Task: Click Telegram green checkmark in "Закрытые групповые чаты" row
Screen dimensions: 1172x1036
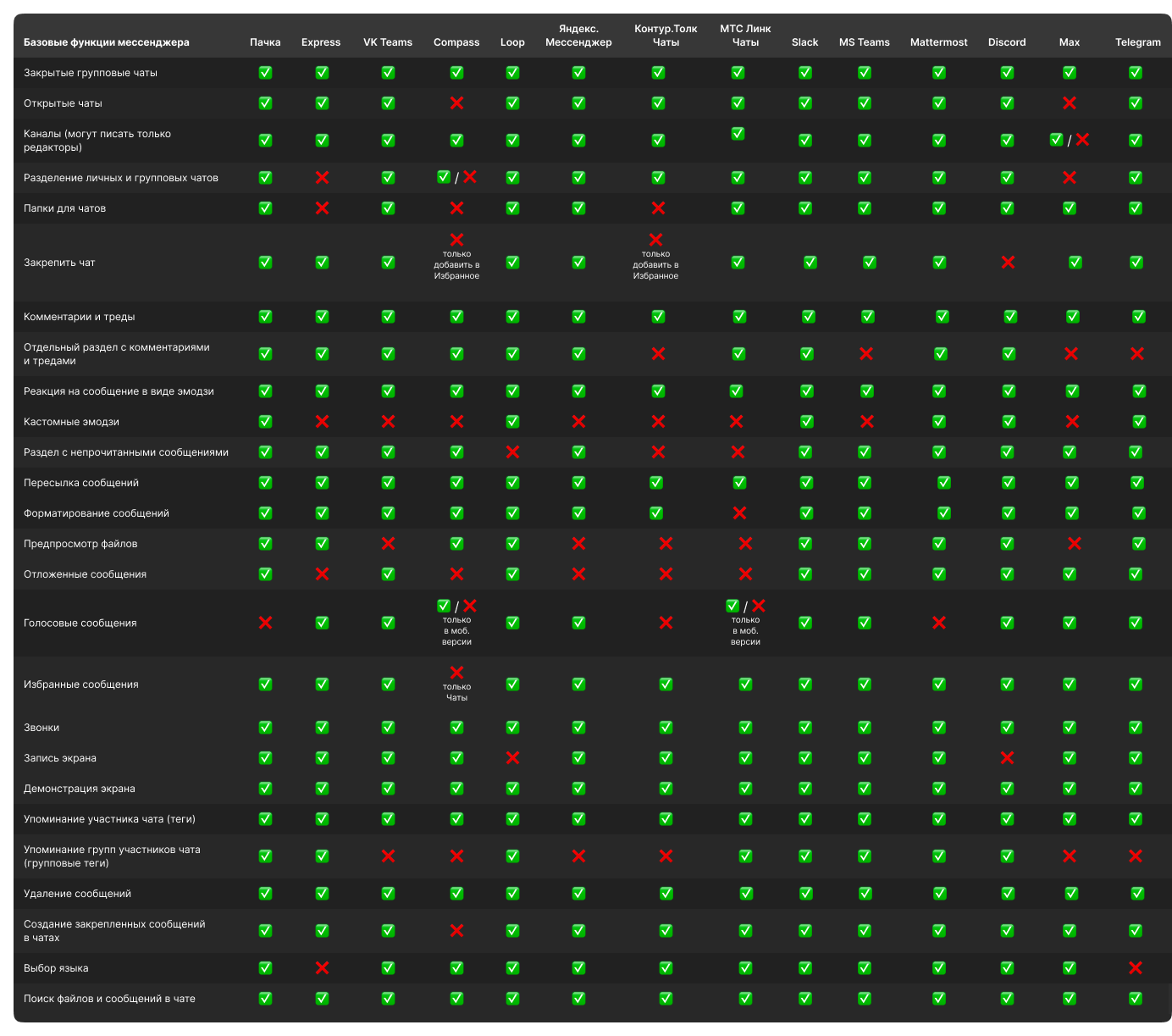Action: 1136,73
